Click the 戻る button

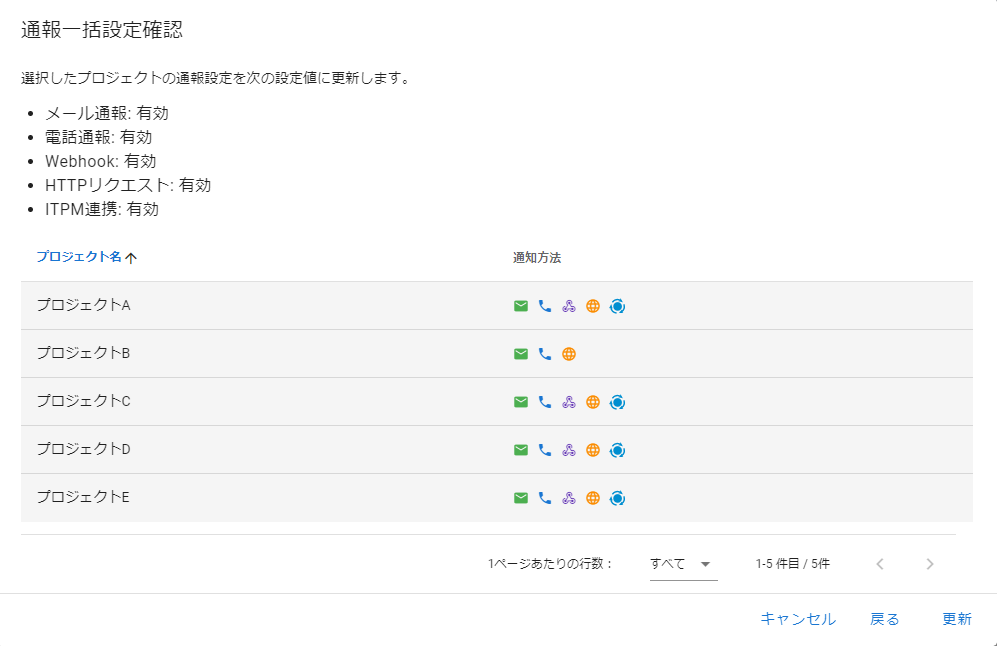coord(884,619)
